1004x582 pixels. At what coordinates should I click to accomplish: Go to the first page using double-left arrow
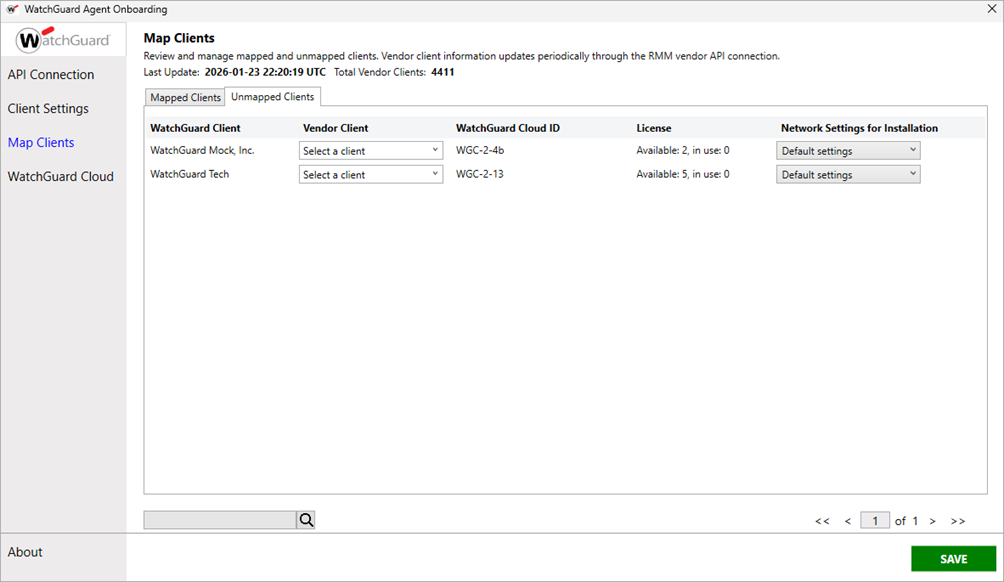(822, 520)
